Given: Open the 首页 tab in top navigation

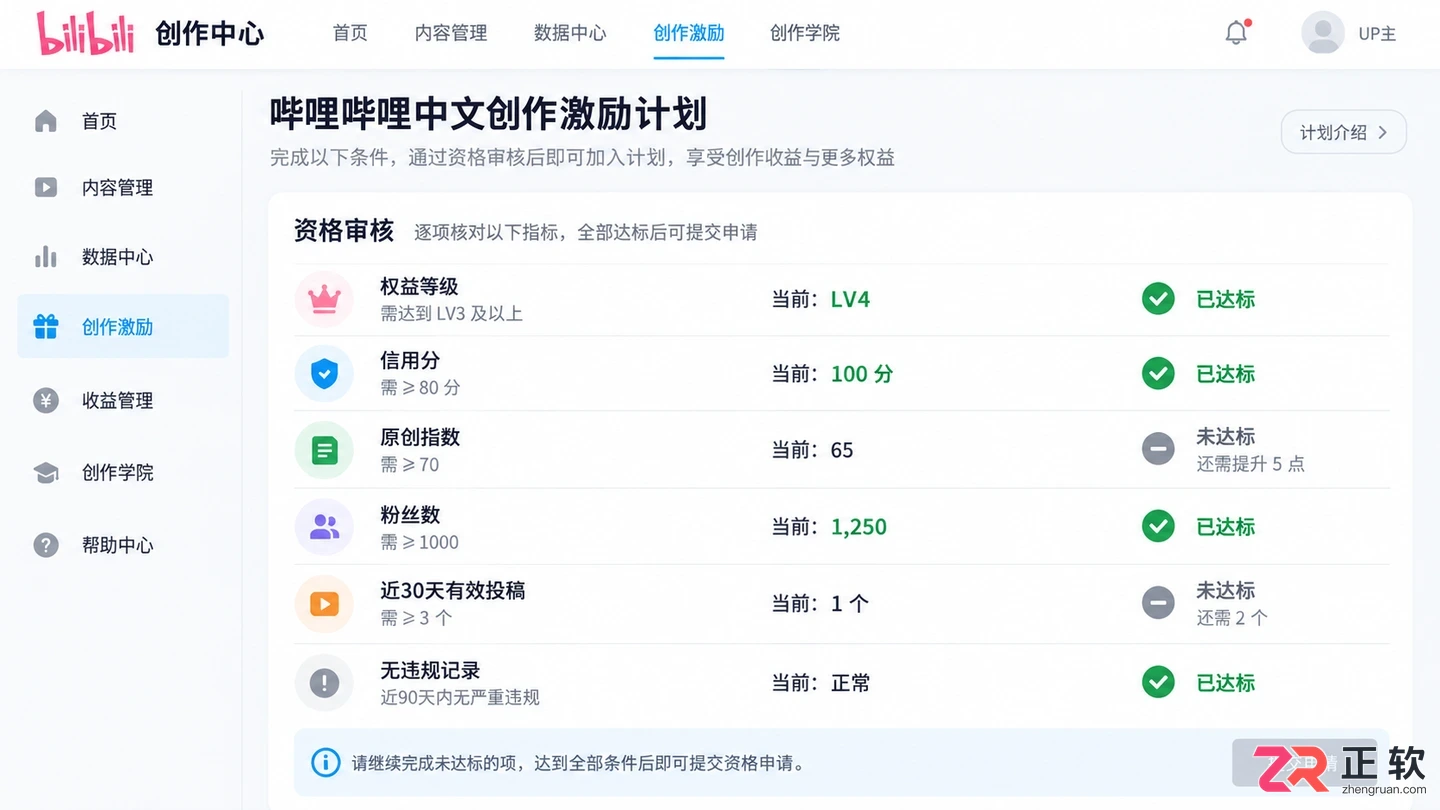Looking at the screenshot, I should coord(350,33).
